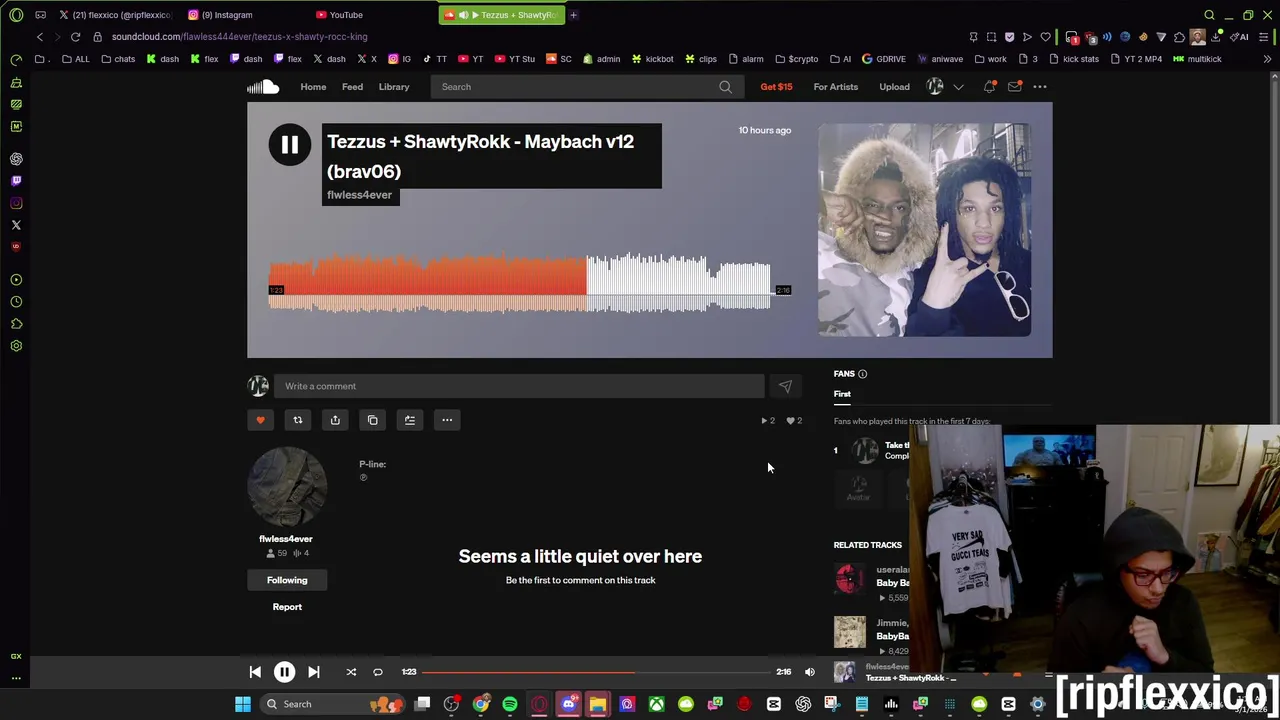The height and width of the screenshot is (720, 1280).
Task: Switch to the flexxico X browser tab
Action: click(x=115, y=15)
